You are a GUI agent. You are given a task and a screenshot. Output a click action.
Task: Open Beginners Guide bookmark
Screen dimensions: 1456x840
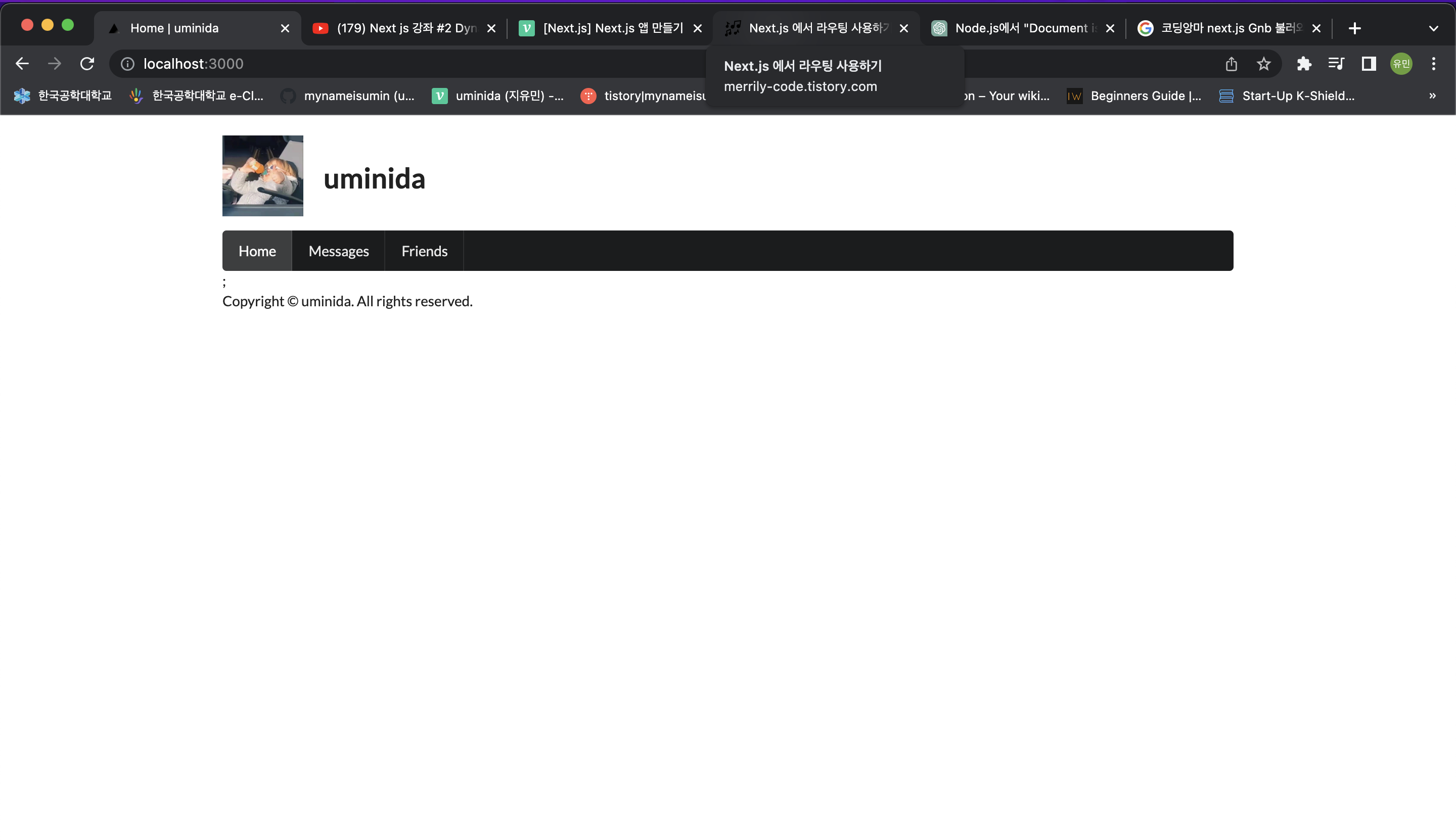[x=1134, y=96]
